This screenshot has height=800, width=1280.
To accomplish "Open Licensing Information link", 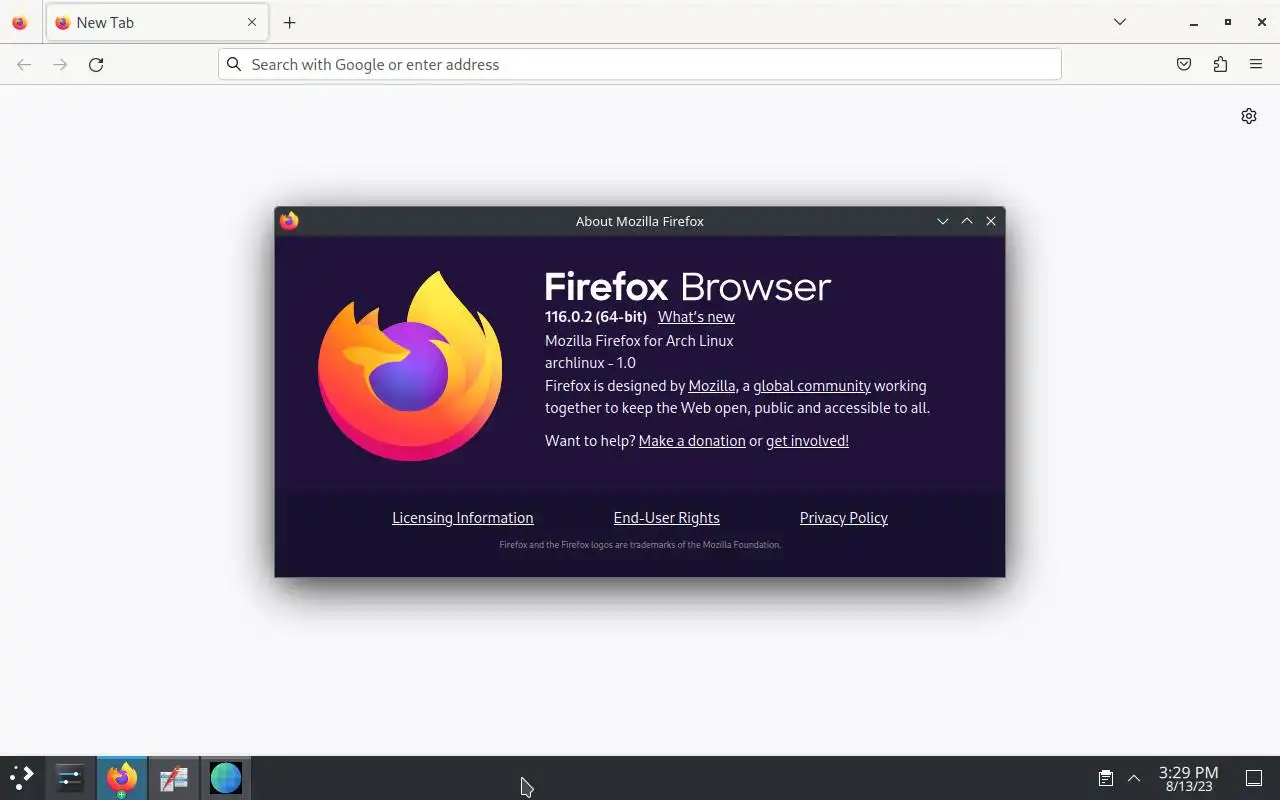I will click(x=463, y=518).
